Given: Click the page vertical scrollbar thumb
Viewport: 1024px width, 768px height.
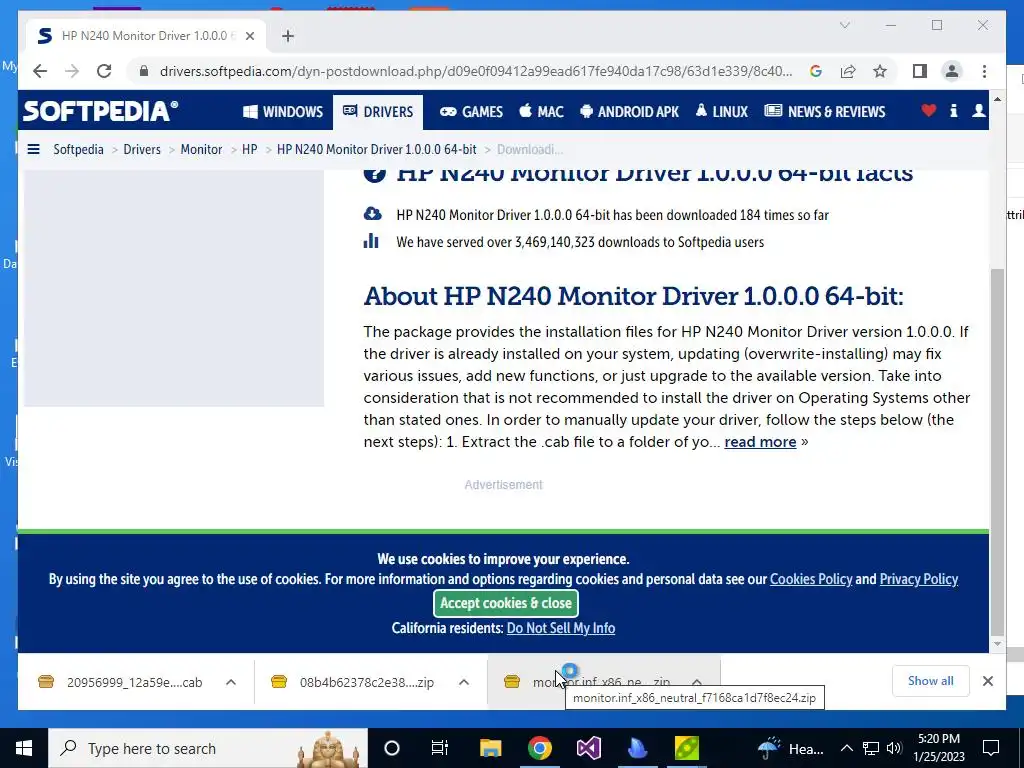Looking at the screenshot, I should point(997,451).
